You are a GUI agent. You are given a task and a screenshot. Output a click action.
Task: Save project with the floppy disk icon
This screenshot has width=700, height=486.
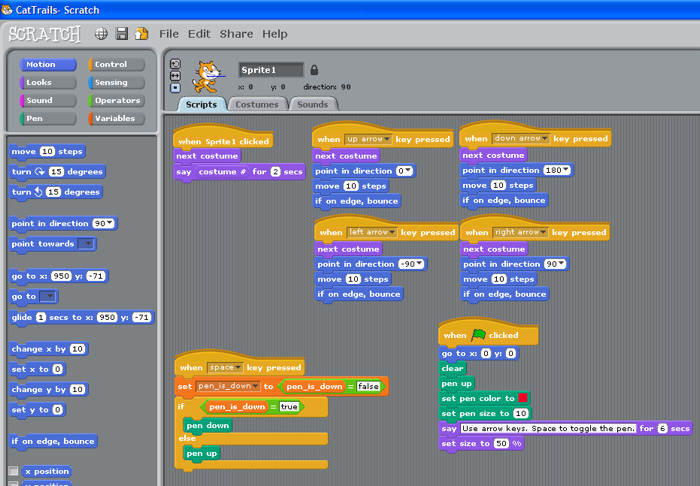(121, 34)
